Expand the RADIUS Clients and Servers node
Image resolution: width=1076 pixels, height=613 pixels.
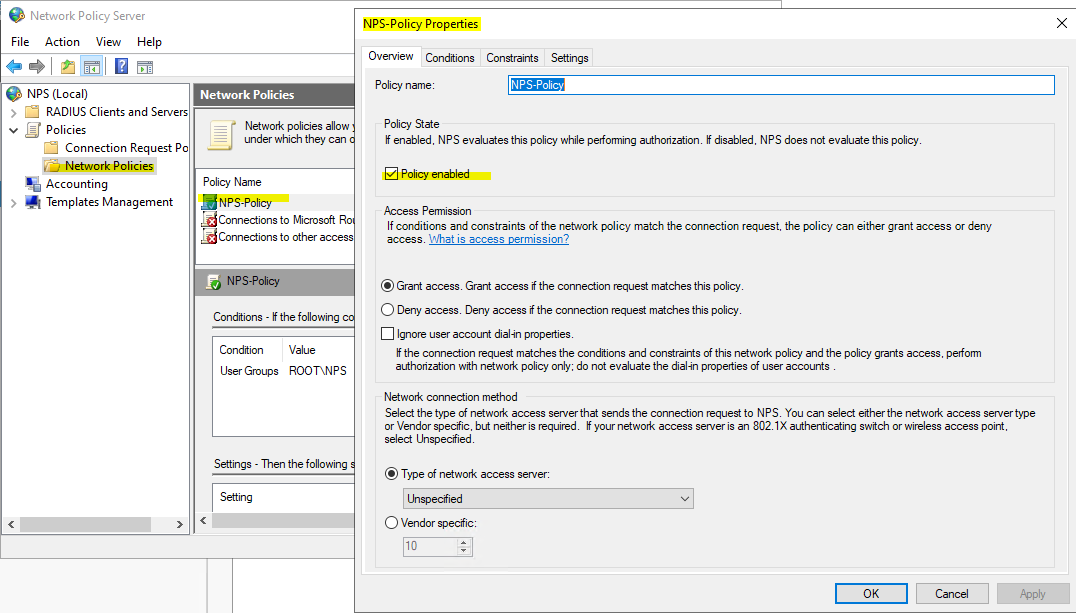click(x=13, y=112)
